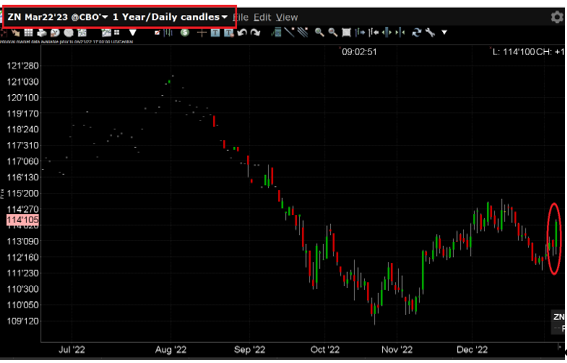Click the dollar sign green circle icon
The image size is (567, 363).
(185, 33)
